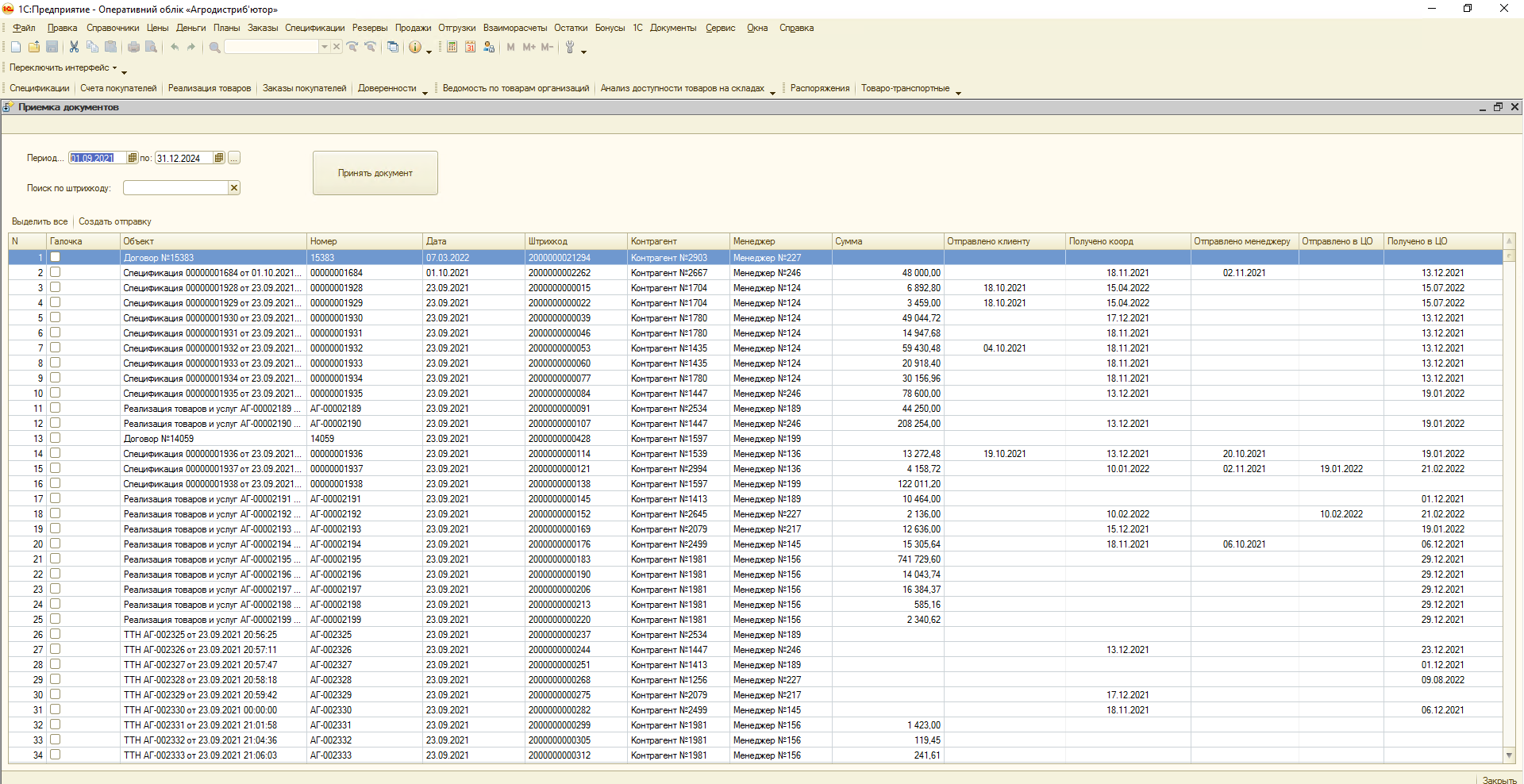
Task: Click the New document icon in toolbar
Action: (16, 48)
